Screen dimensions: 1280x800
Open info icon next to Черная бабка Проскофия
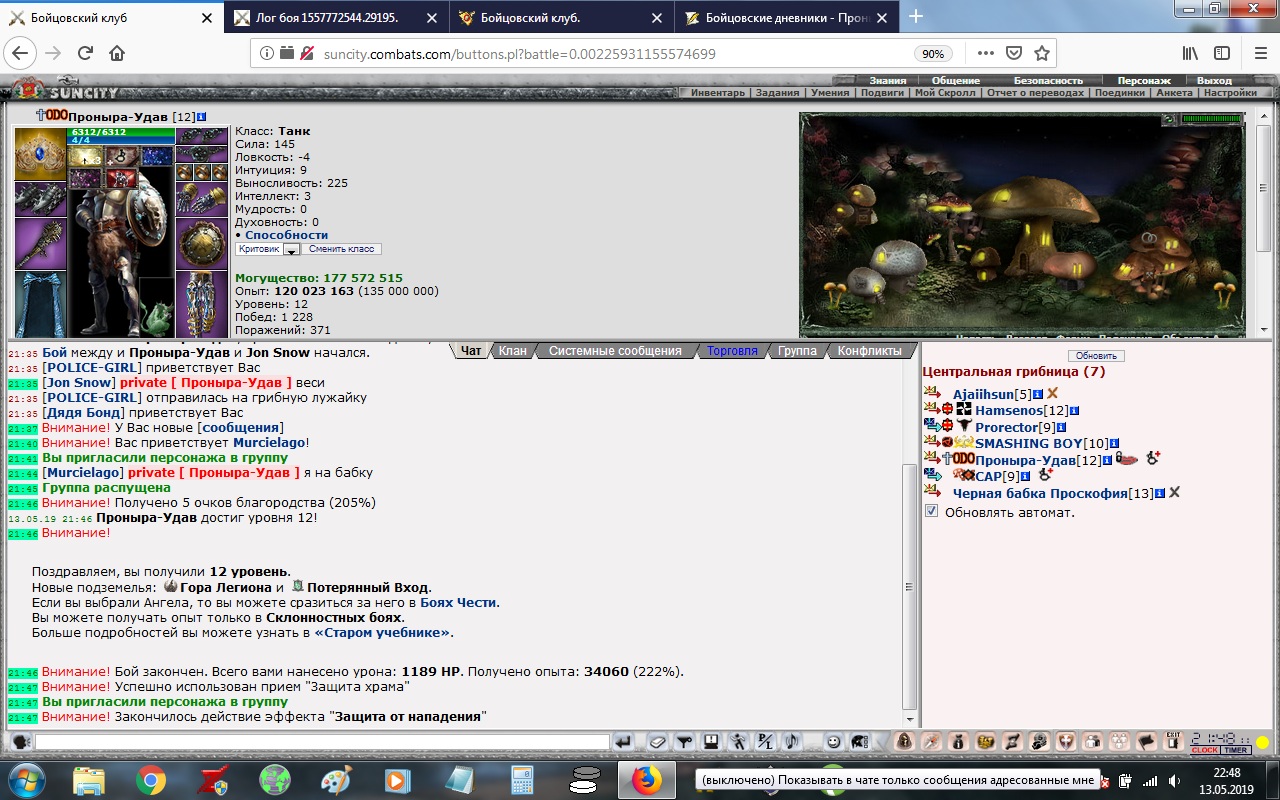(x=1160, y=493)
